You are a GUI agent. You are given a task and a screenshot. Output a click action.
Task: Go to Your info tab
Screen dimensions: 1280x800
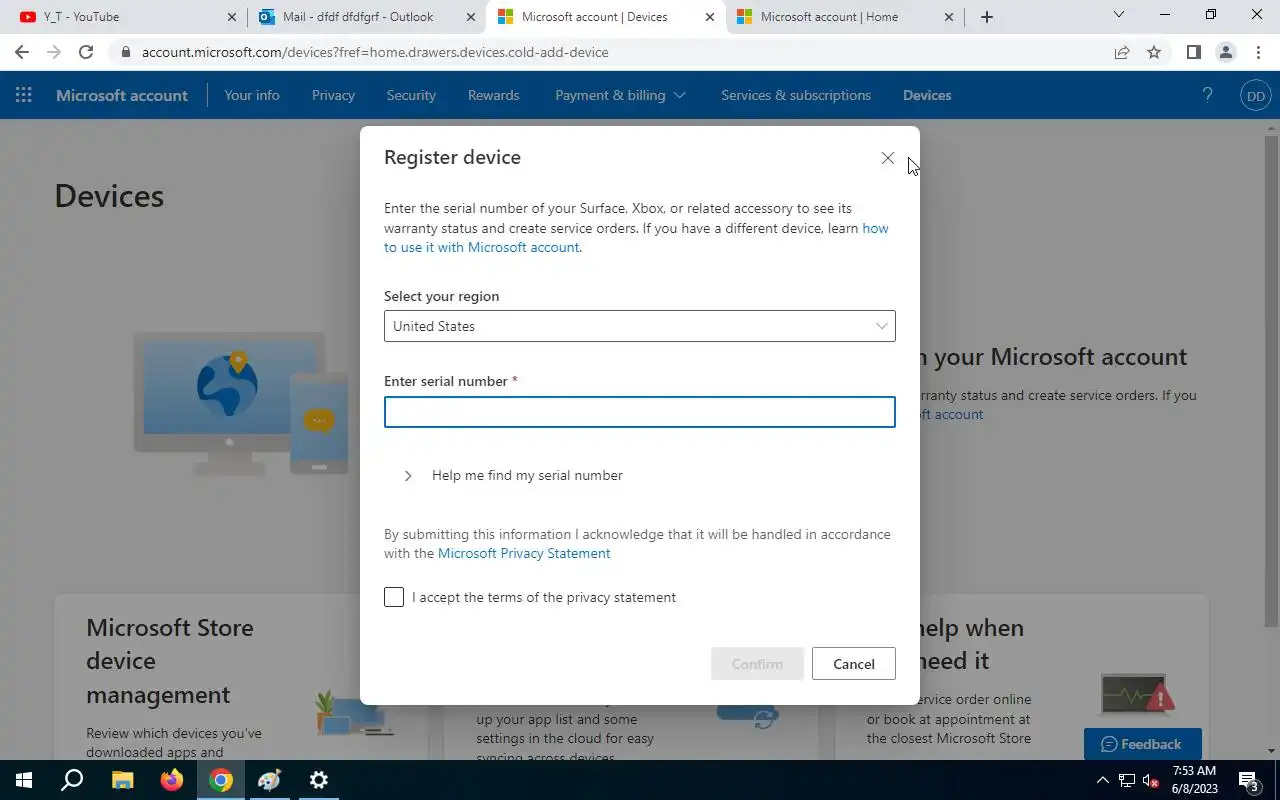pyautogui.click(x=252, y=95)
